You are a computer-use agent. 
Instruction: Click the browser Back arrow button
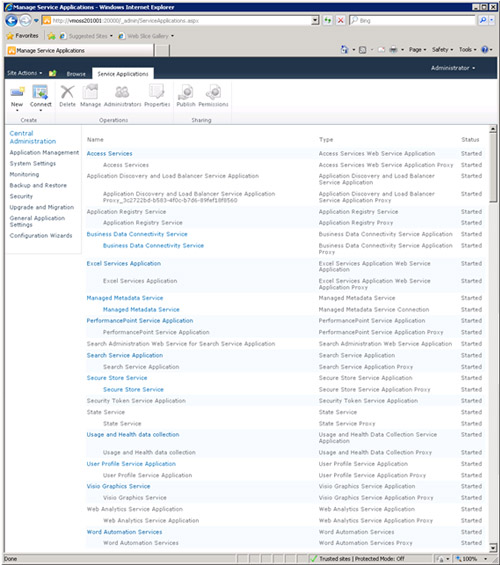click(x=12, y=21)
